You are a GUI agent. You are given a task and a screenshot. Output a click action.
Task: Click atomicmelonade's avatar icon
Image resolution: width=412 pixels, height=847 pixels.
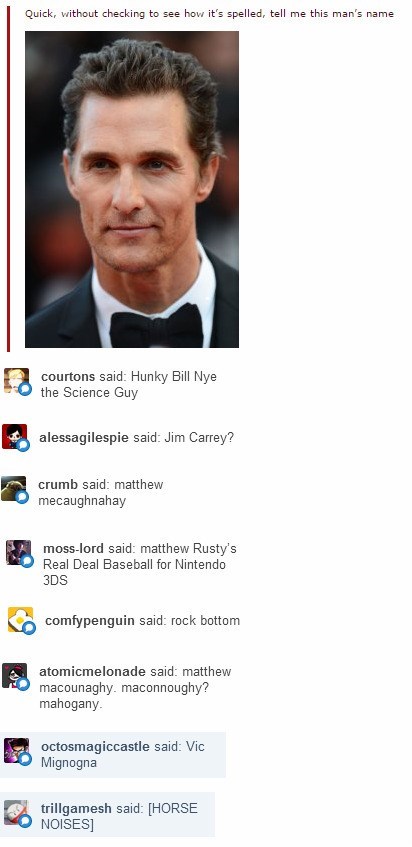click(x=15, y=676)
